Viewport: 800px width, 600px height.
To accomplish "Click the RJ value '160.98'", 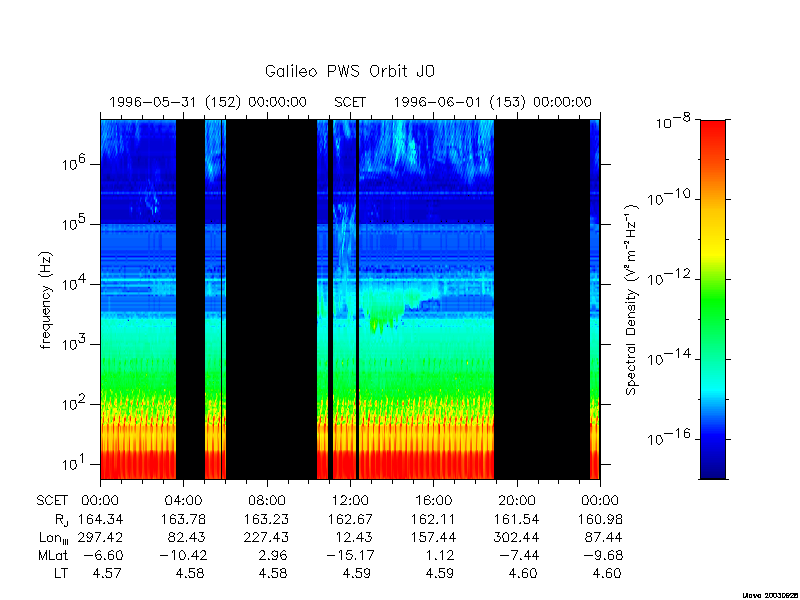I will coord(600,519).
